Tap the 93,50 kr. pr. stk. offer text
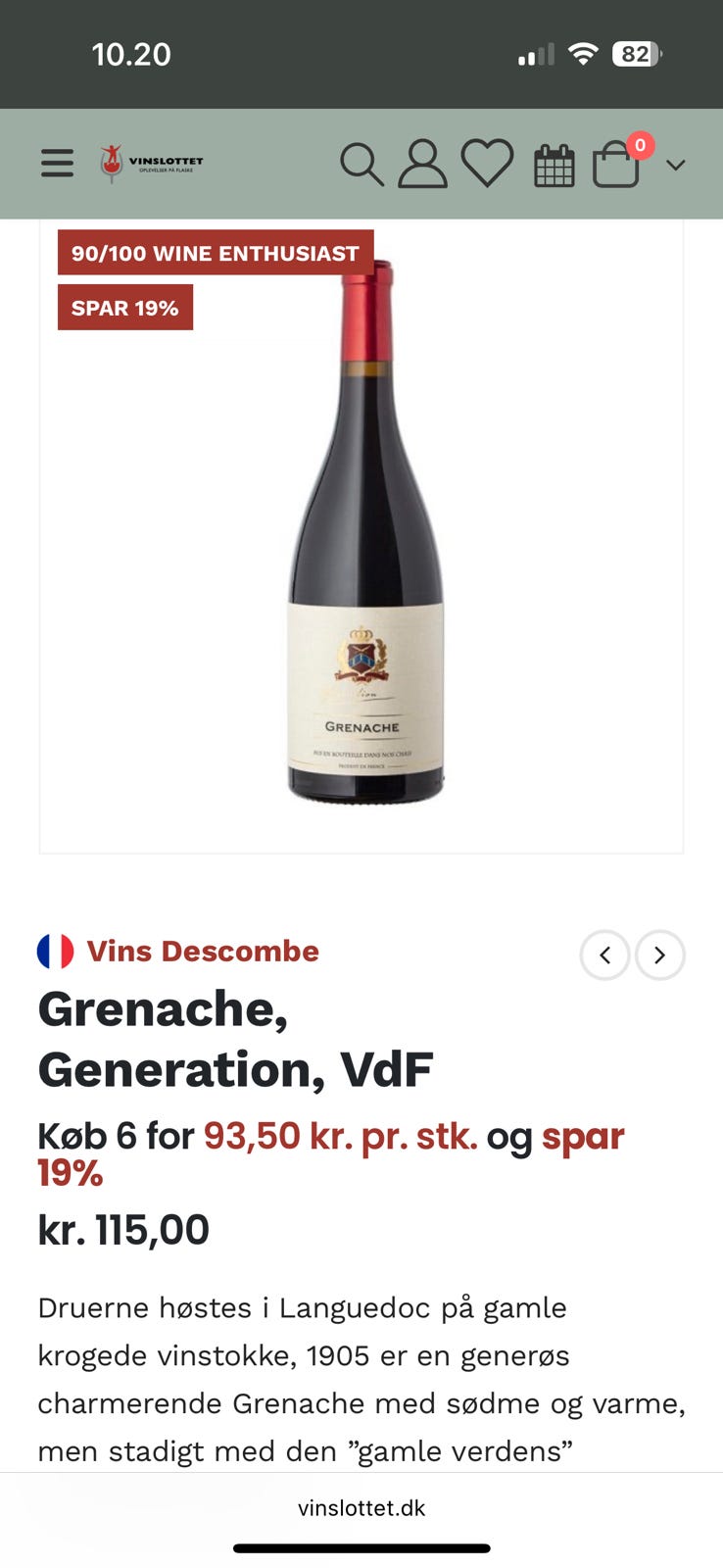 [340, 1136]
